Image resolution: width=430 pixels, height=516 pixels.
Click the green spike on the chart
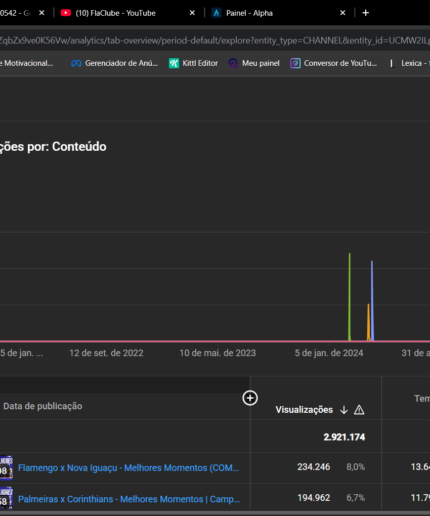click(x=350, y=297)
